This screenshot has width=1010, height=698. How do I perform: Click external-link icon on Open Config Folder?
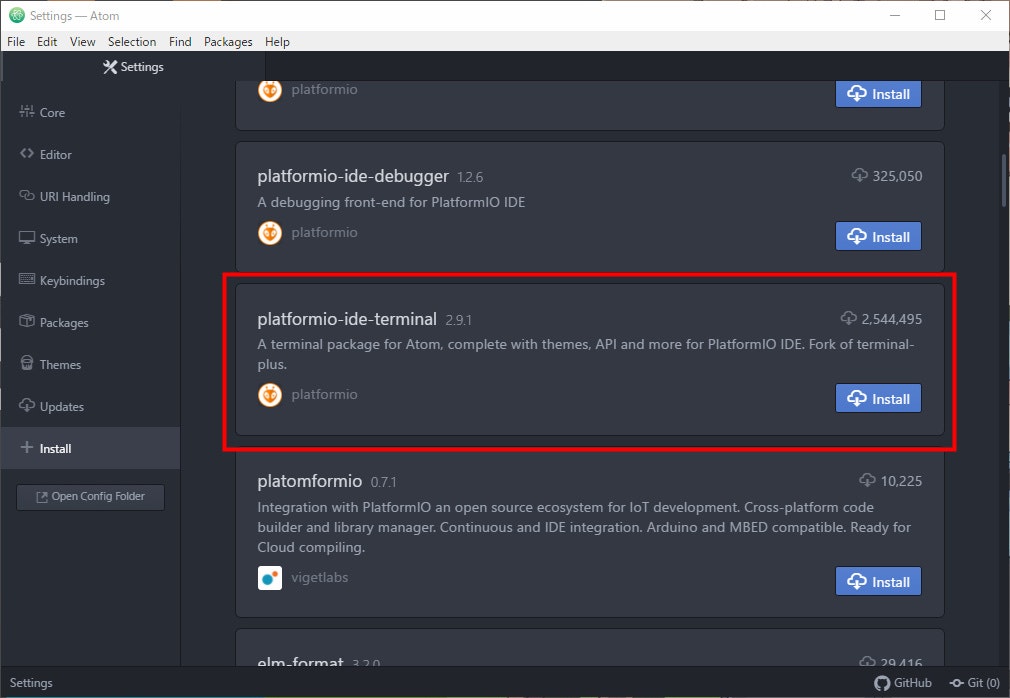[42, 497]
